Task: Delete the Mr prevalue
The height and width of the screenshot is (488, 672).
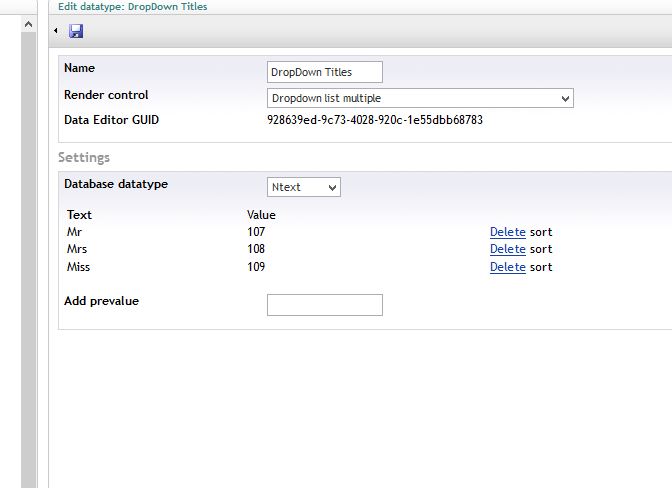Action: point(507,232)
